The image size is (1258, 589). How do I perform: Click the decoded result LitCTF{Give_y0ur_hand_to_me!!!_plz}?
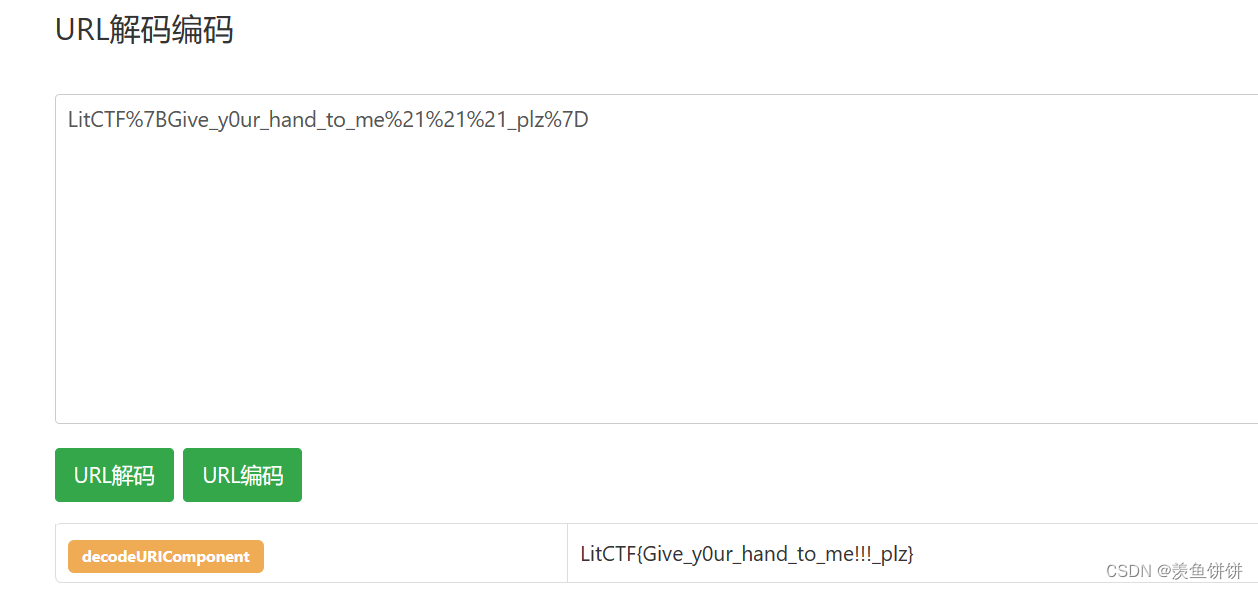coord(748,554)
